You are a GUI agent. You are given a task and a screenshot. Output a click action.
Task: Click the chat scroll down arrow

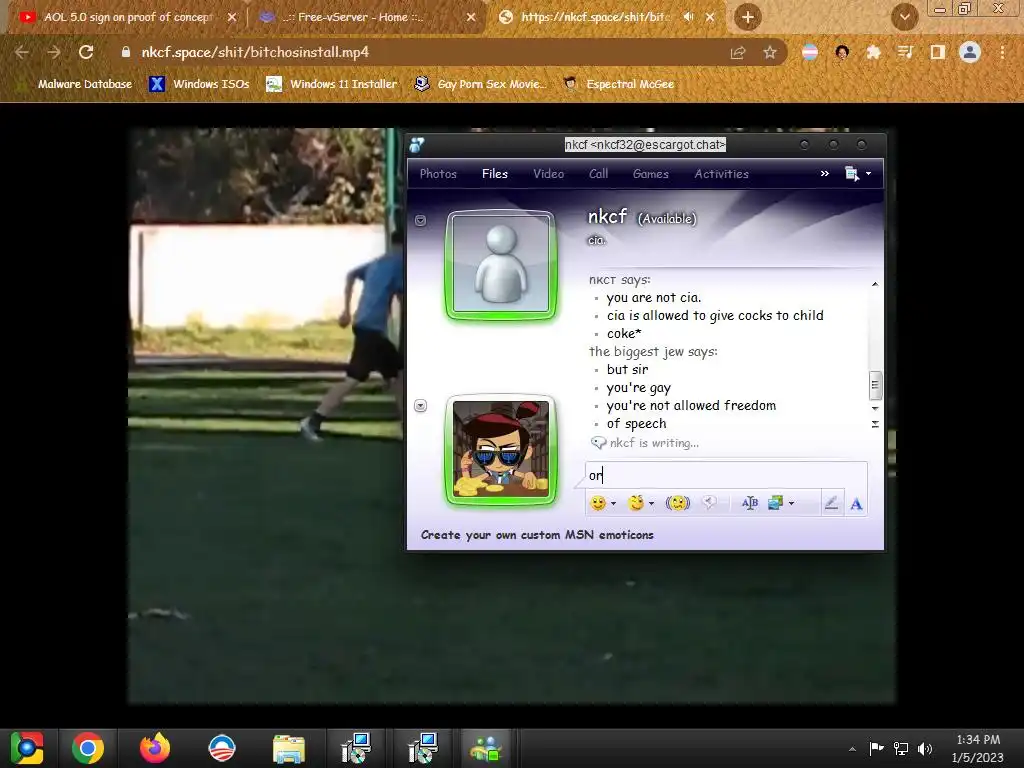(x=875, y=408)
